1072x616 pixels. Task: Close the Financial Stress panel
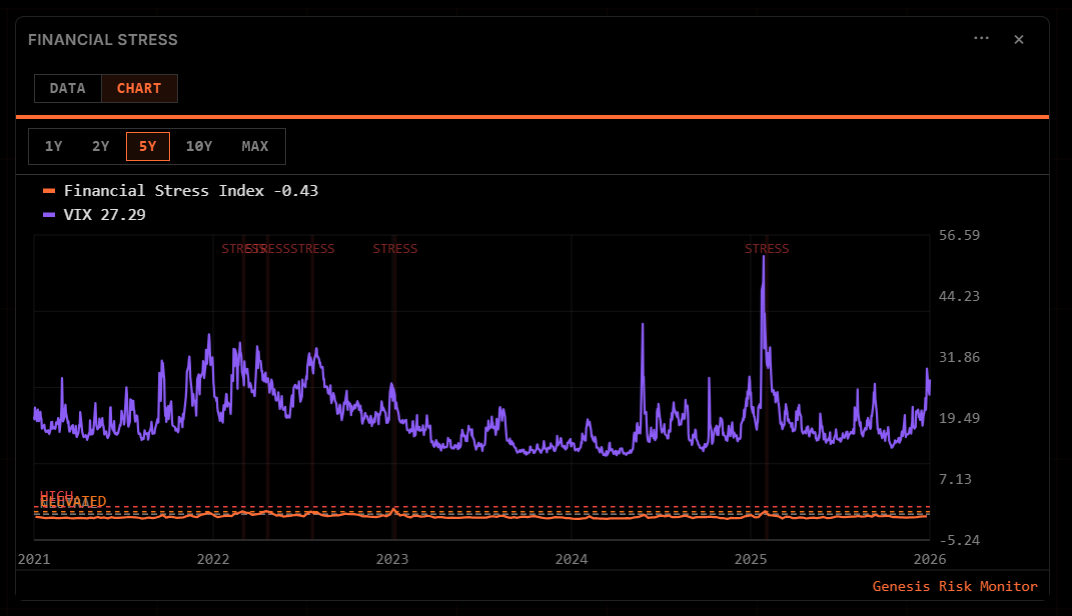tap(1019, 39)
